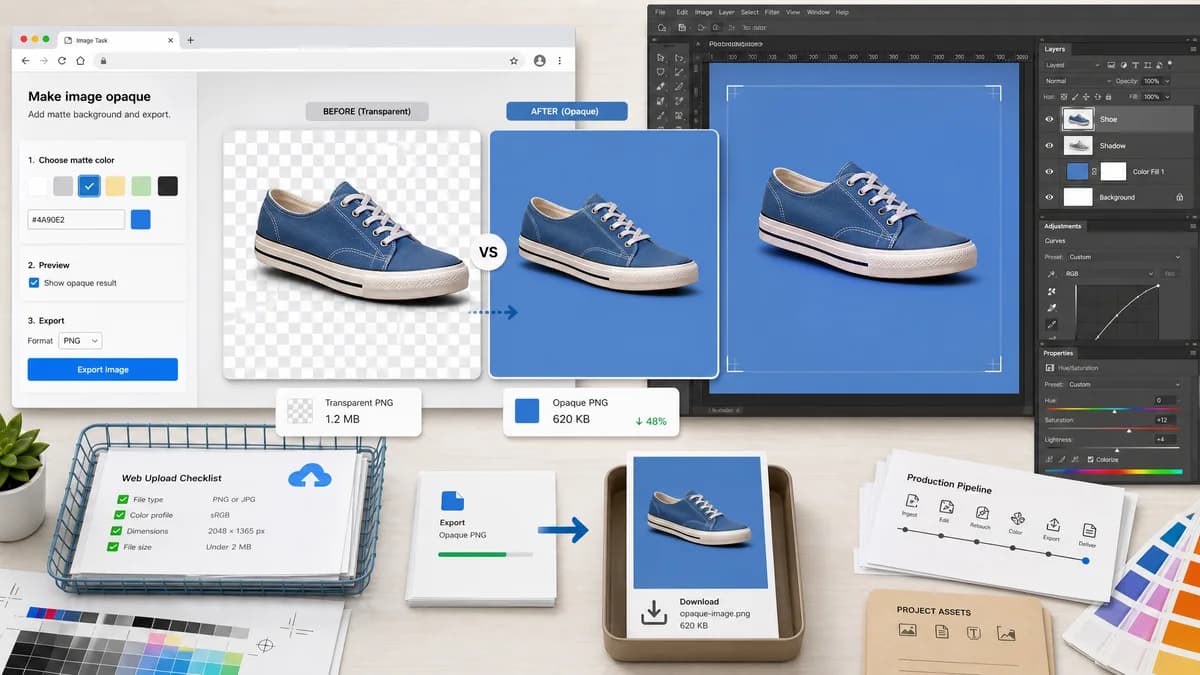Click the transparent shoe preview image
The image size is (1200, 675).
[x=352, y=254]
